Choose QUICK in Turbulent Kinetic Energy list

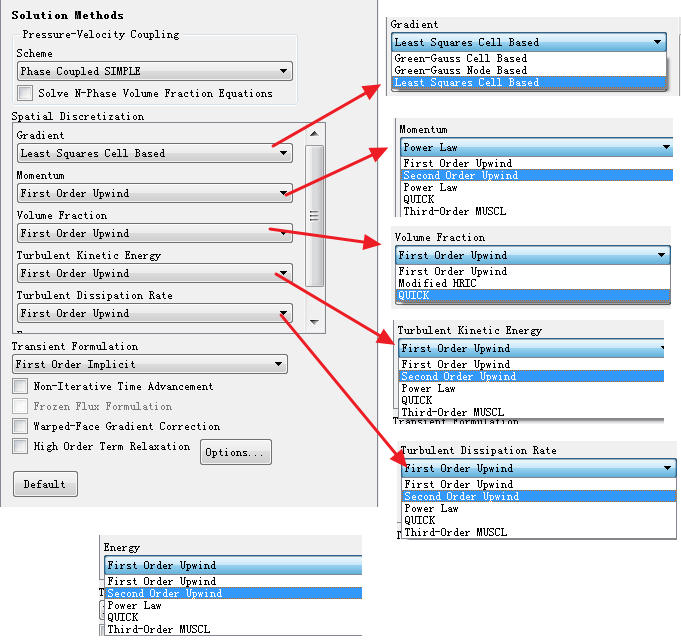(x=418, y=401)
